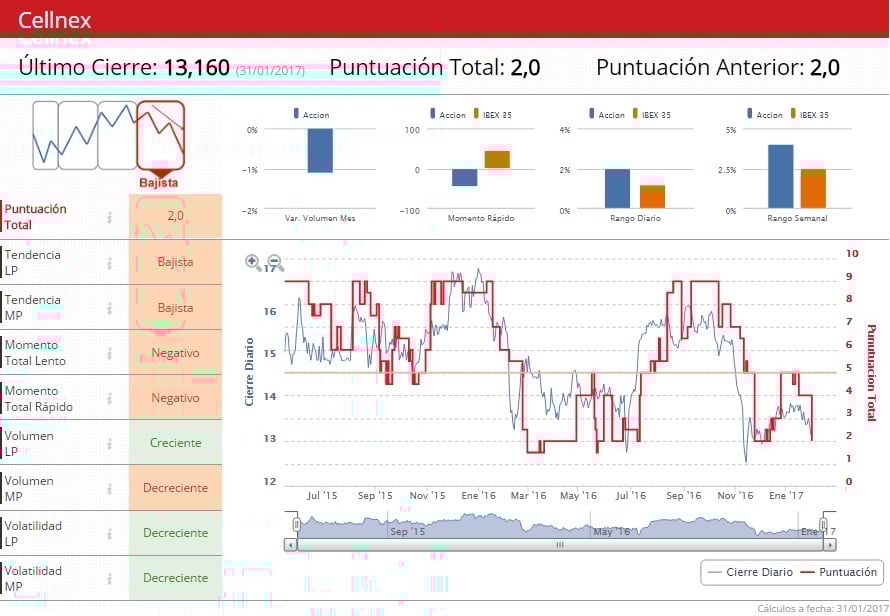
Task: Select the first trend pattern thumbnail
Action: click(45, 135)
